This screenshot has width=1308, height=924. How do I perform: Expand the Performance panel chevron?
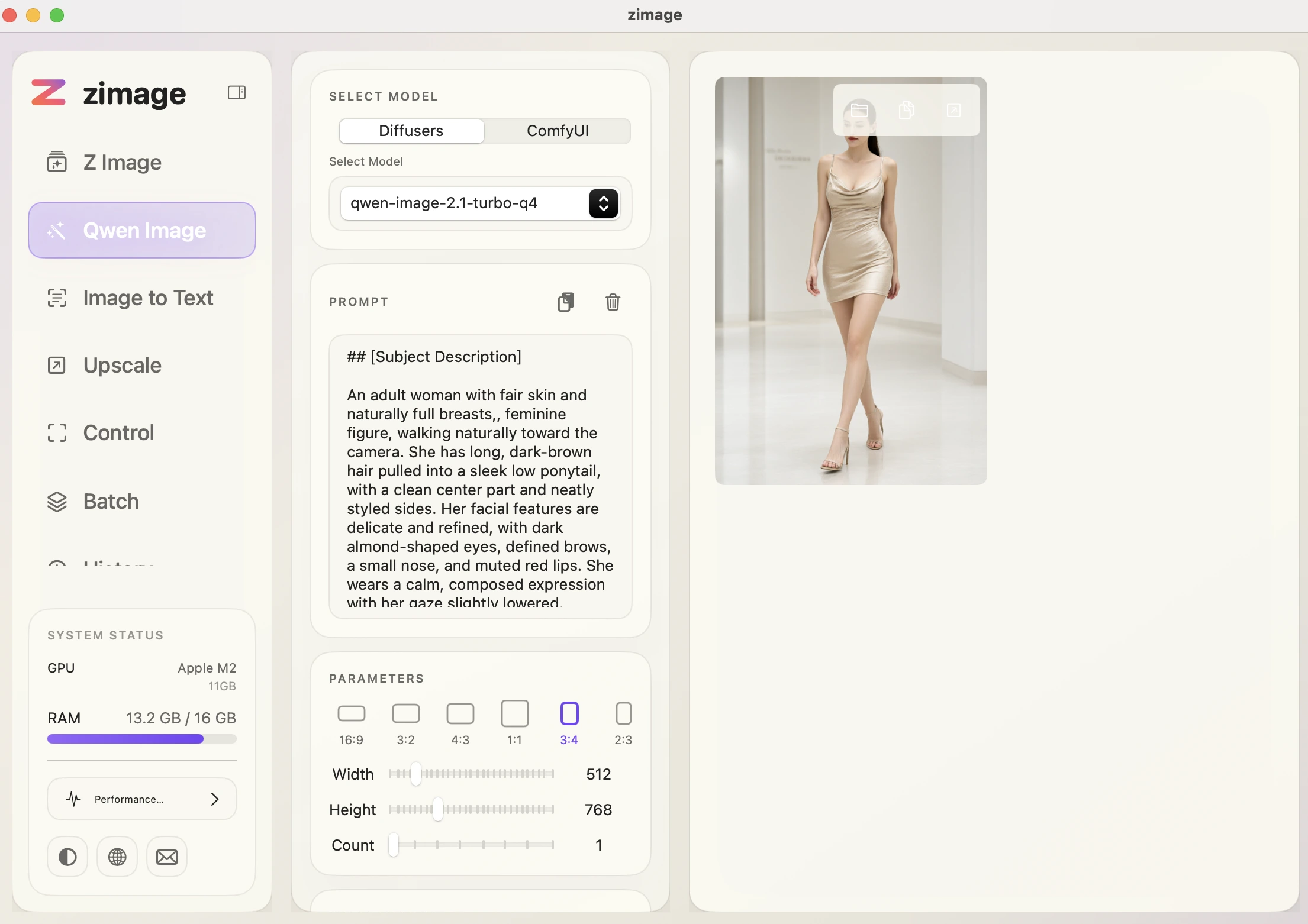click(x=215, y=799)
